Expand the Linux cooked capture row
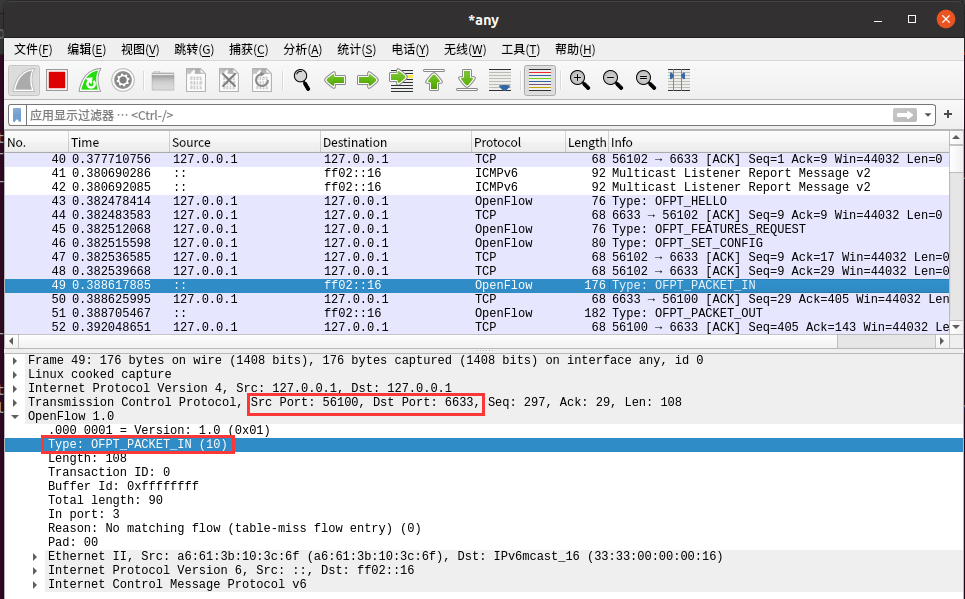Screen dimensions: 965x599 [15, 374]
